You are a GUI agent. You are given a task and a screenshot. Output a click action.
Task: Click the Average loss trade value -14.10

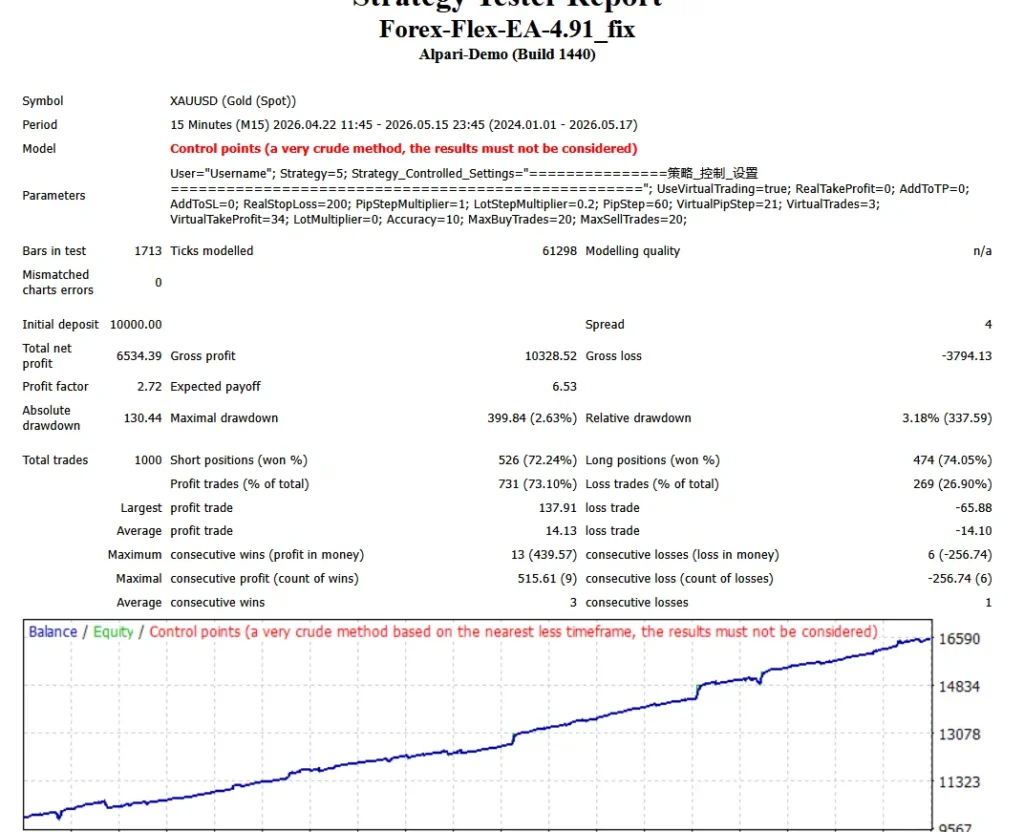(x=973, y=531)
